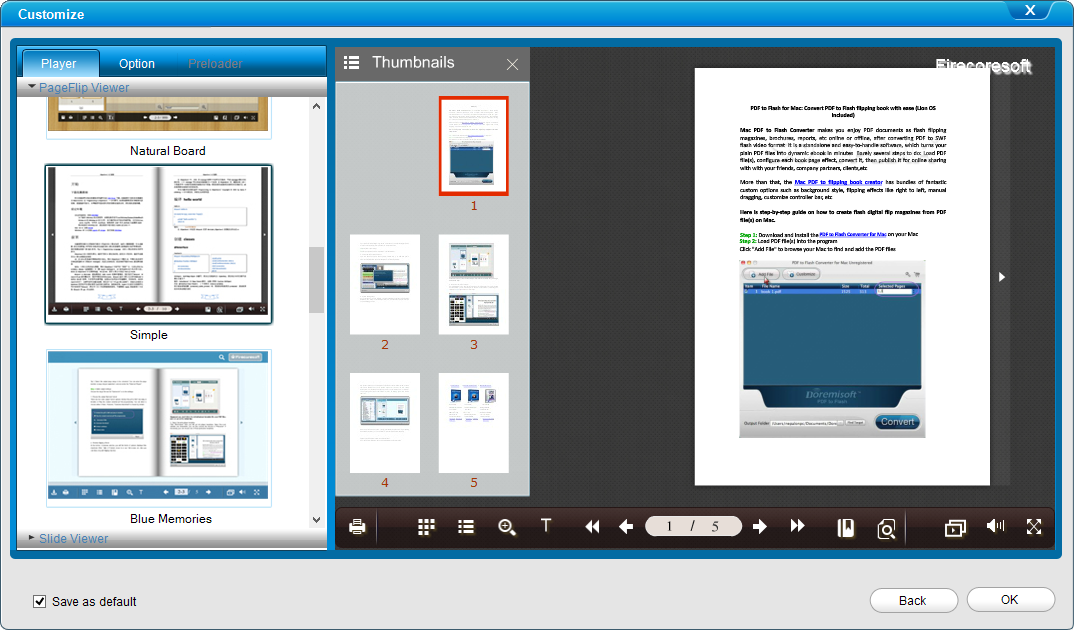Click the zoom in magnifier icon
The height and width of the screenshot is (630, 1074).
[507, 527]
